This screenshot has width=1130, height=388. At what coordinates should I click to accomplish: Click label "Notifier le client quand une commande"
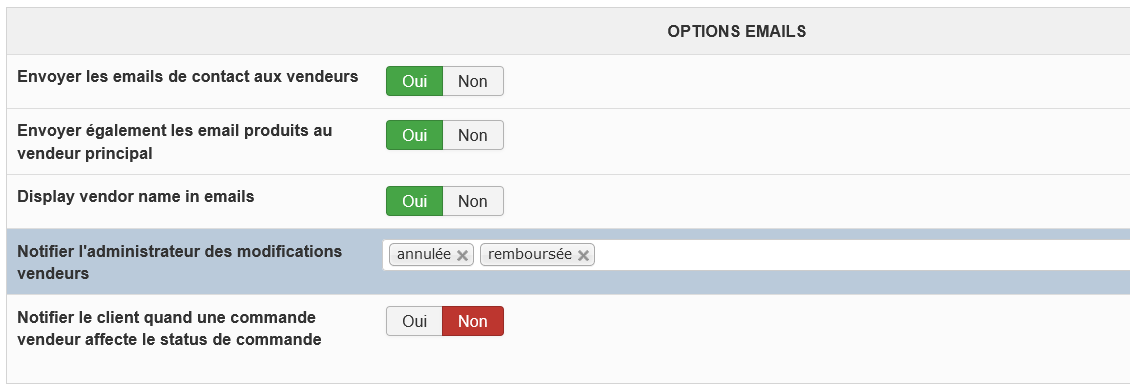pyautogui.click(x=166, y=317)
